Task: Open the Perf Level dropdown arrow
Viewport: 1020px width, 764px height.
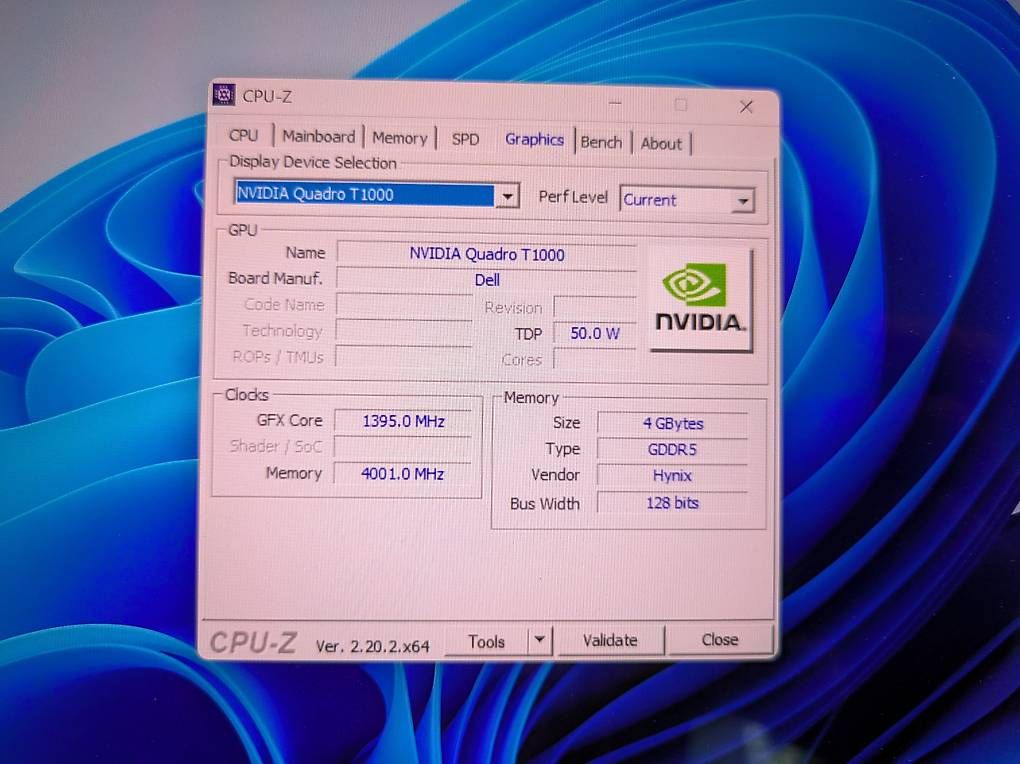Action: tap(742, 201)
